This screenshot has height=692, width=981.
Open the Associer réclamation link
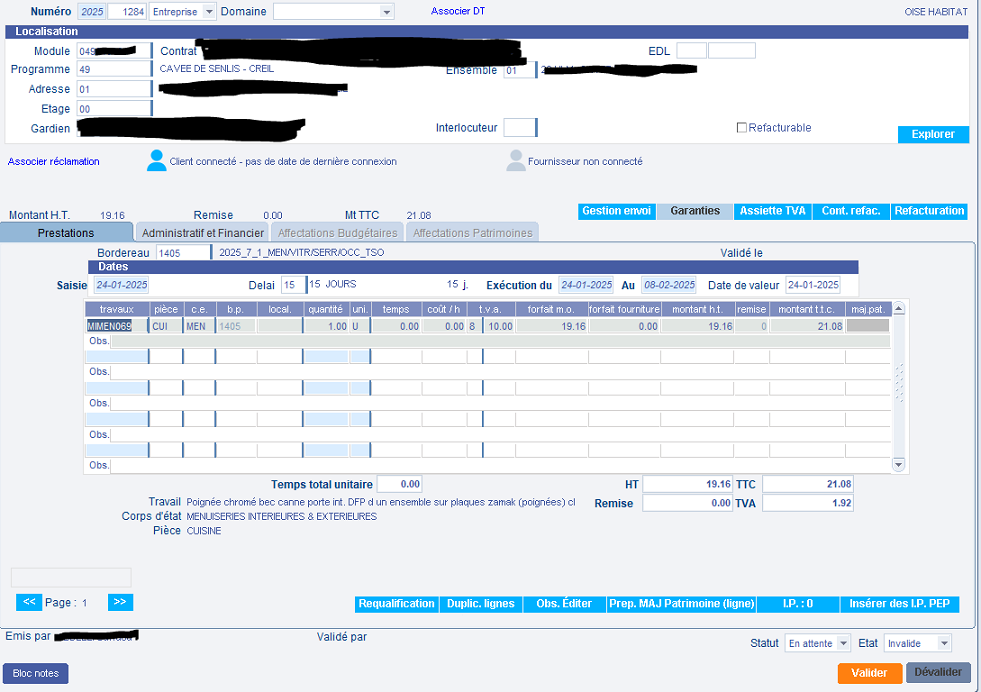click(54, 161)
